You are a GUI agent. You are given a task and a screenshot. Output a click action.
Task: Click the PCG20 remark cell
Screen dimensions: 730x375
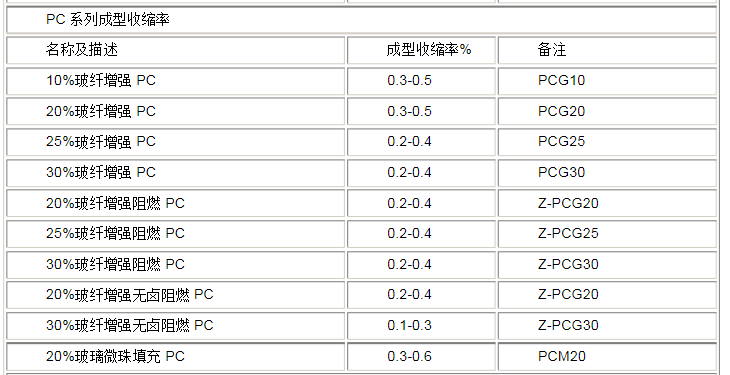tap(607, 111)
